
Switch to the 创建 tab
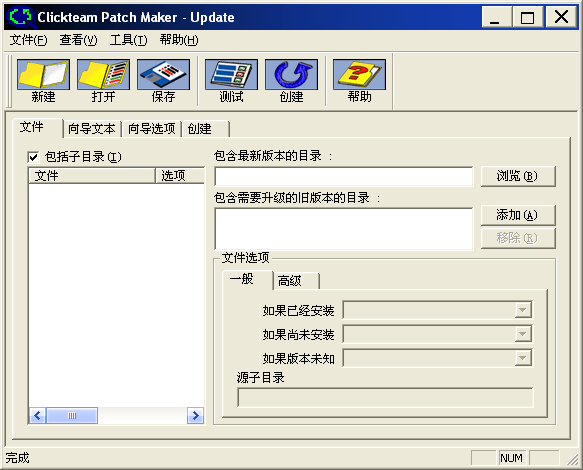(206, 129)
